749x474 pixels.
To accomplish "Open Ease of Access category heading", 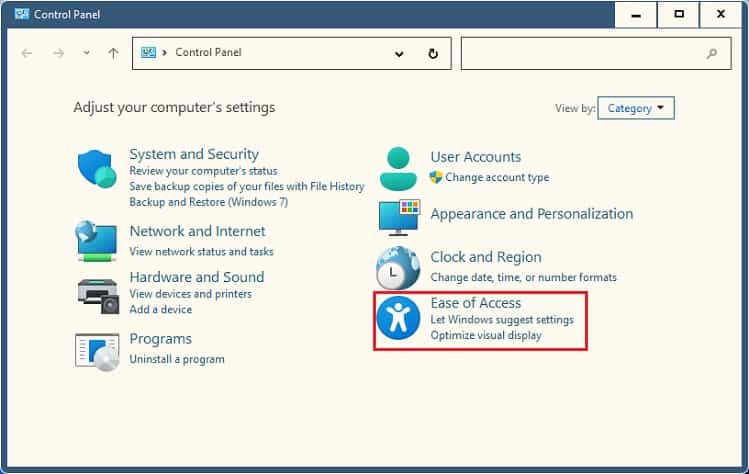I will [x=476, y=303].
